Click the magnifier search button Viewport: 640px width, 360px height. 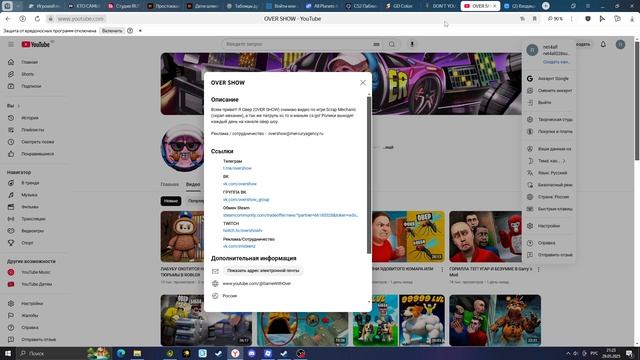(392, 44)
